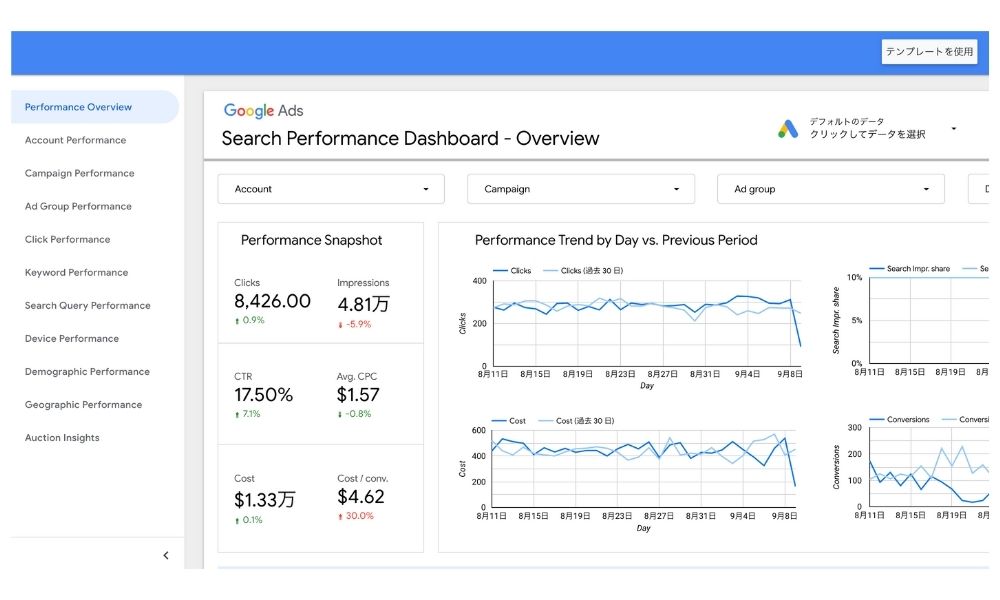Go to Campaign Performance page
This screenshot has height=600, width=1000.
(x=80, y=173)
